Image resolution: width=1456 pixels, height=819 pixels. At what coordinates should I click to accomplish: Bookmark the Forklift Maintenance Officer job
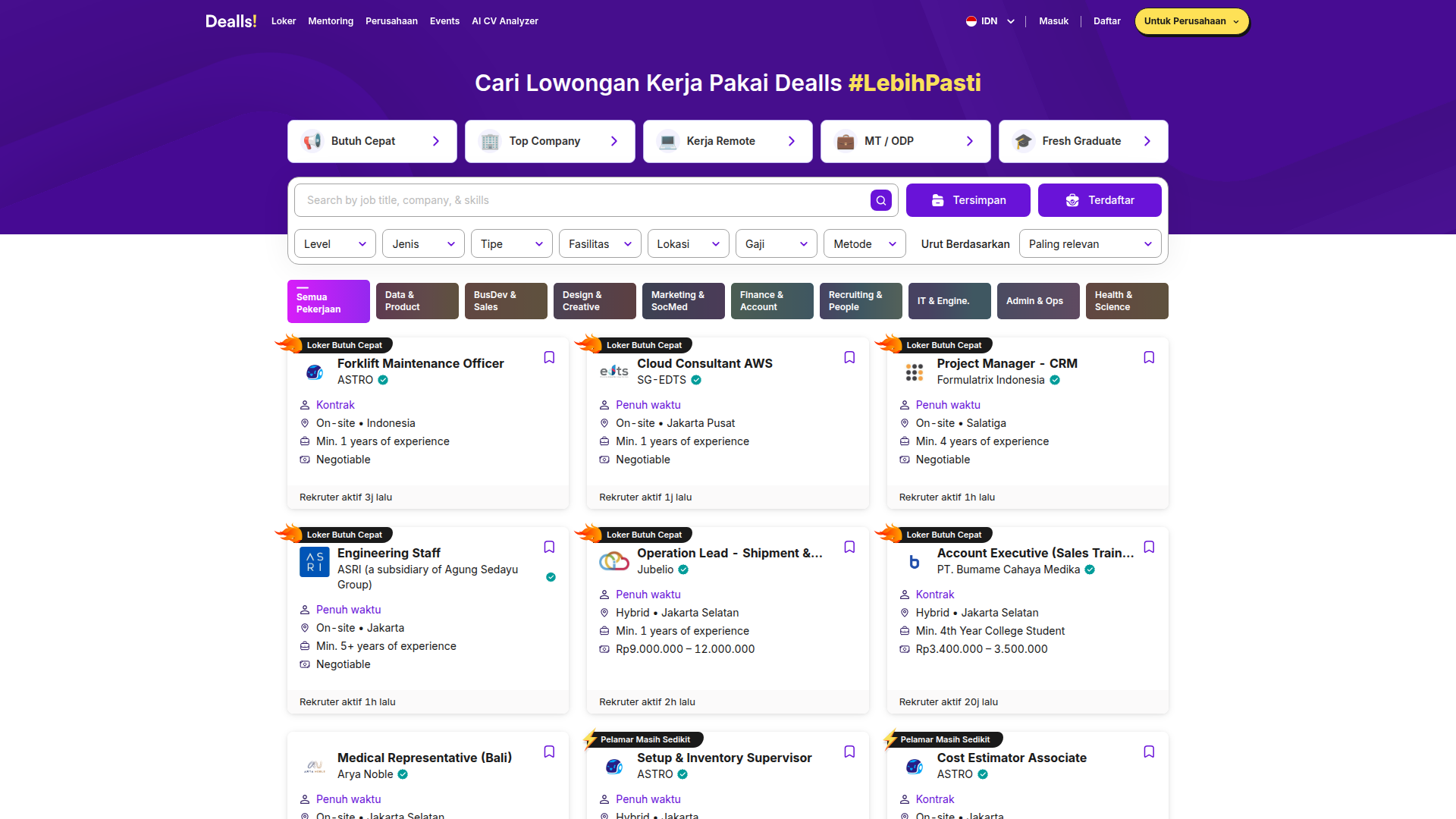(x=549, y=357)
